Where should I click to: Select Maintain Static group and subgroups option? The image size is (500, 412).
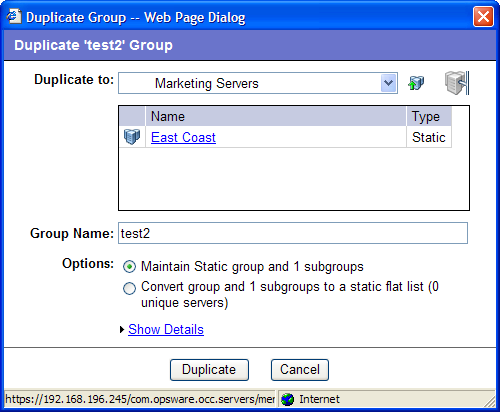pos(129,267)
